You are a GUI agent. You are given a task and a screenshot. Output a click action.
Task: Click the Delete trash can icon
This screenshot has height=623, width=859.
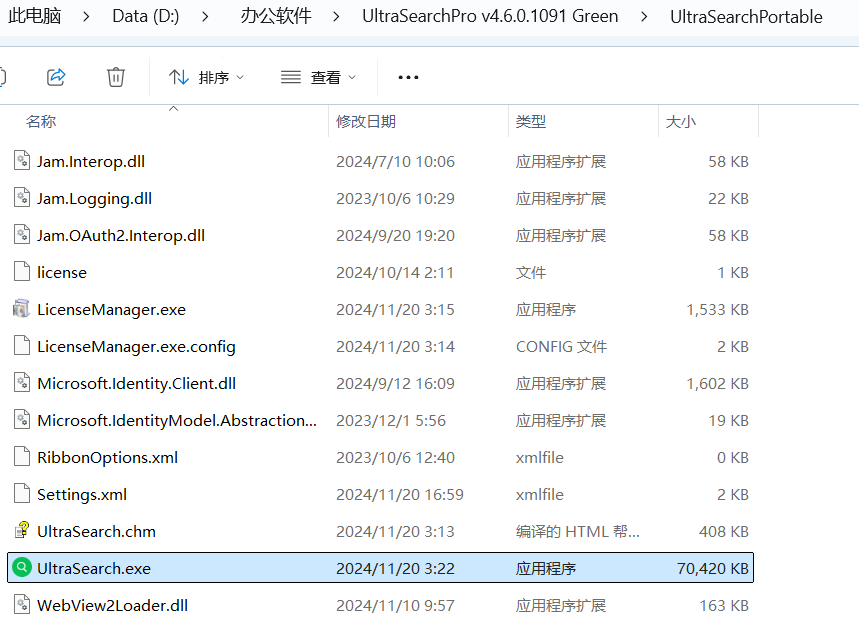[x=116, y=77]
